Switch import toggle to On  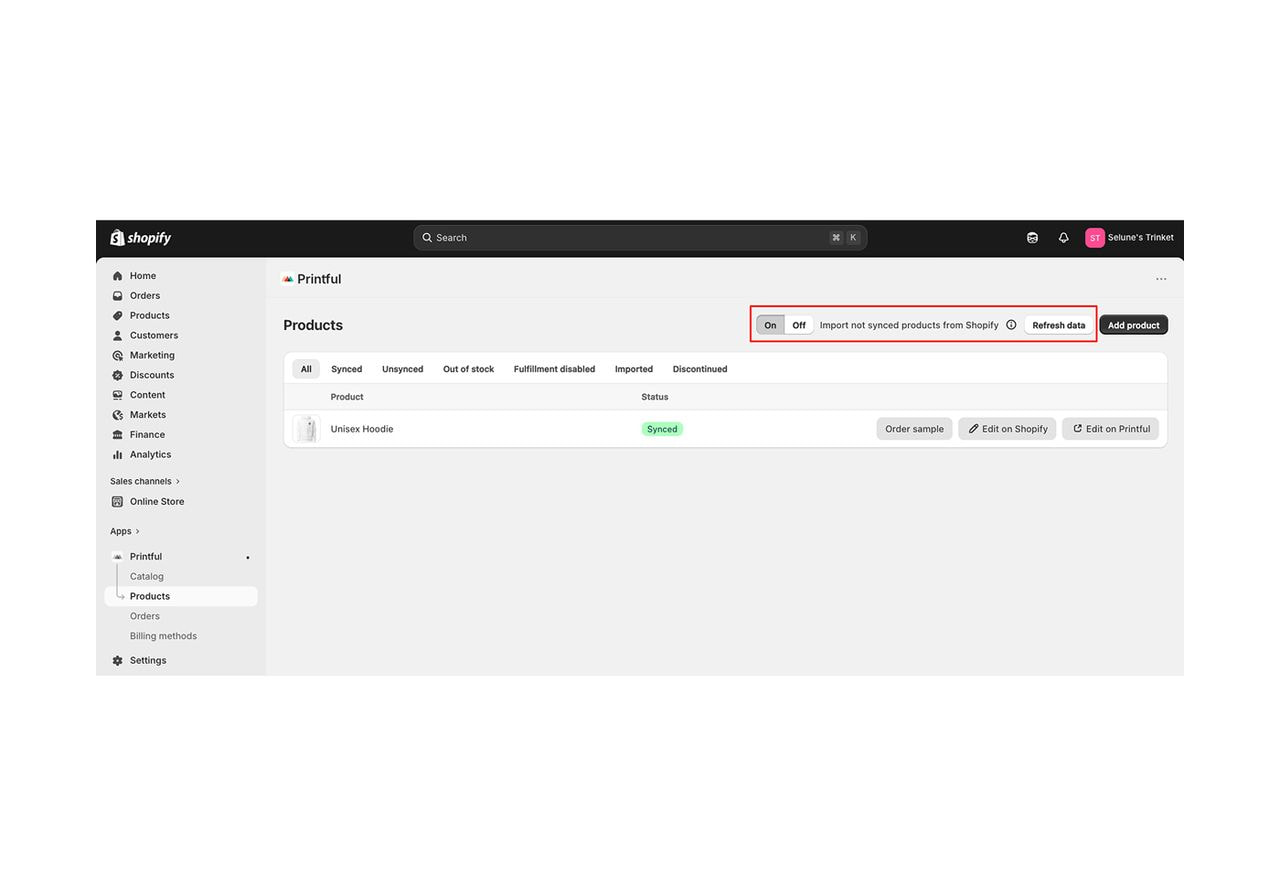coord(770,325)
